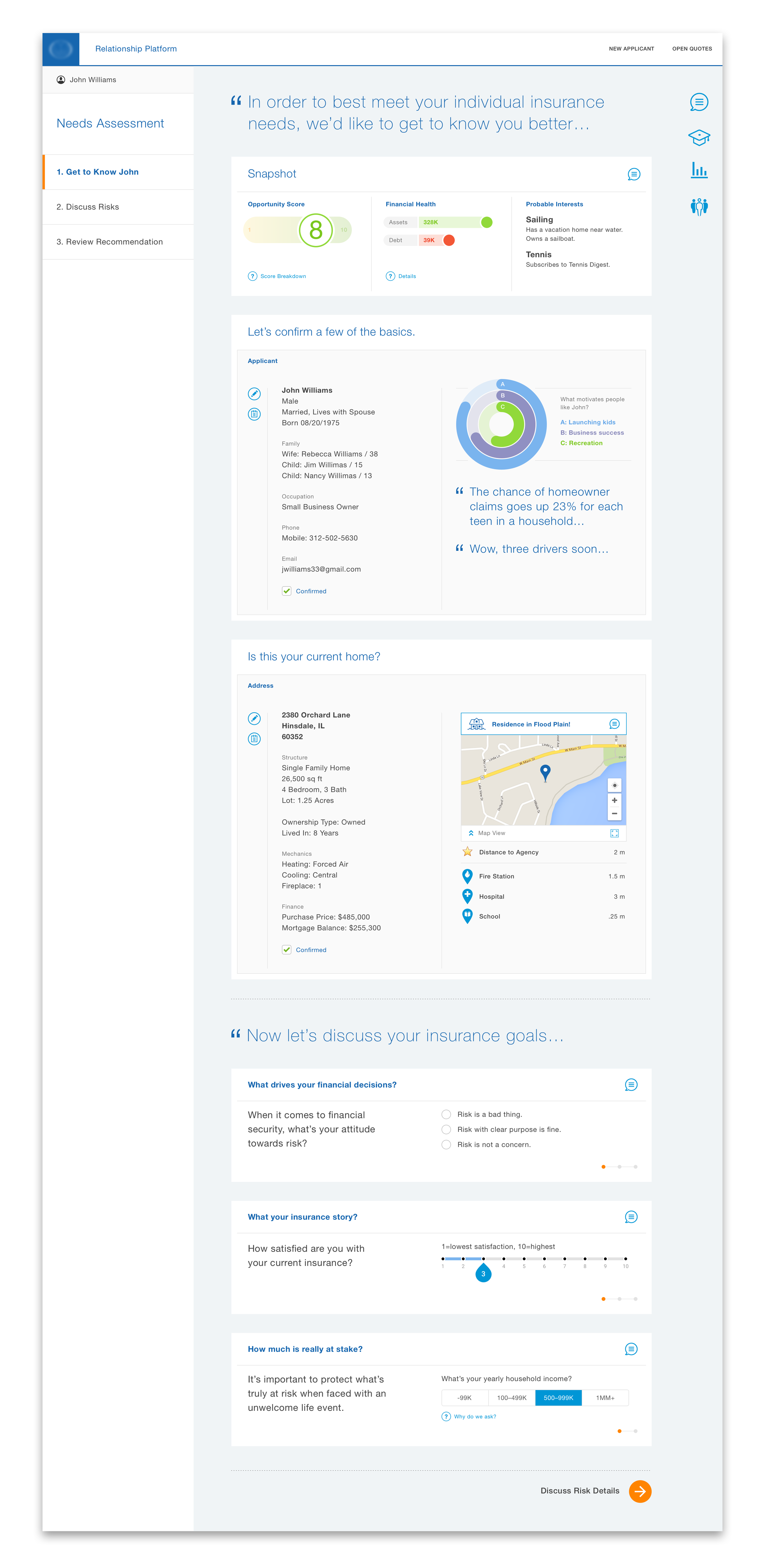765x1568 pixels.
Task: Click the Hospital pin icon
Action: tap(467, 896)
